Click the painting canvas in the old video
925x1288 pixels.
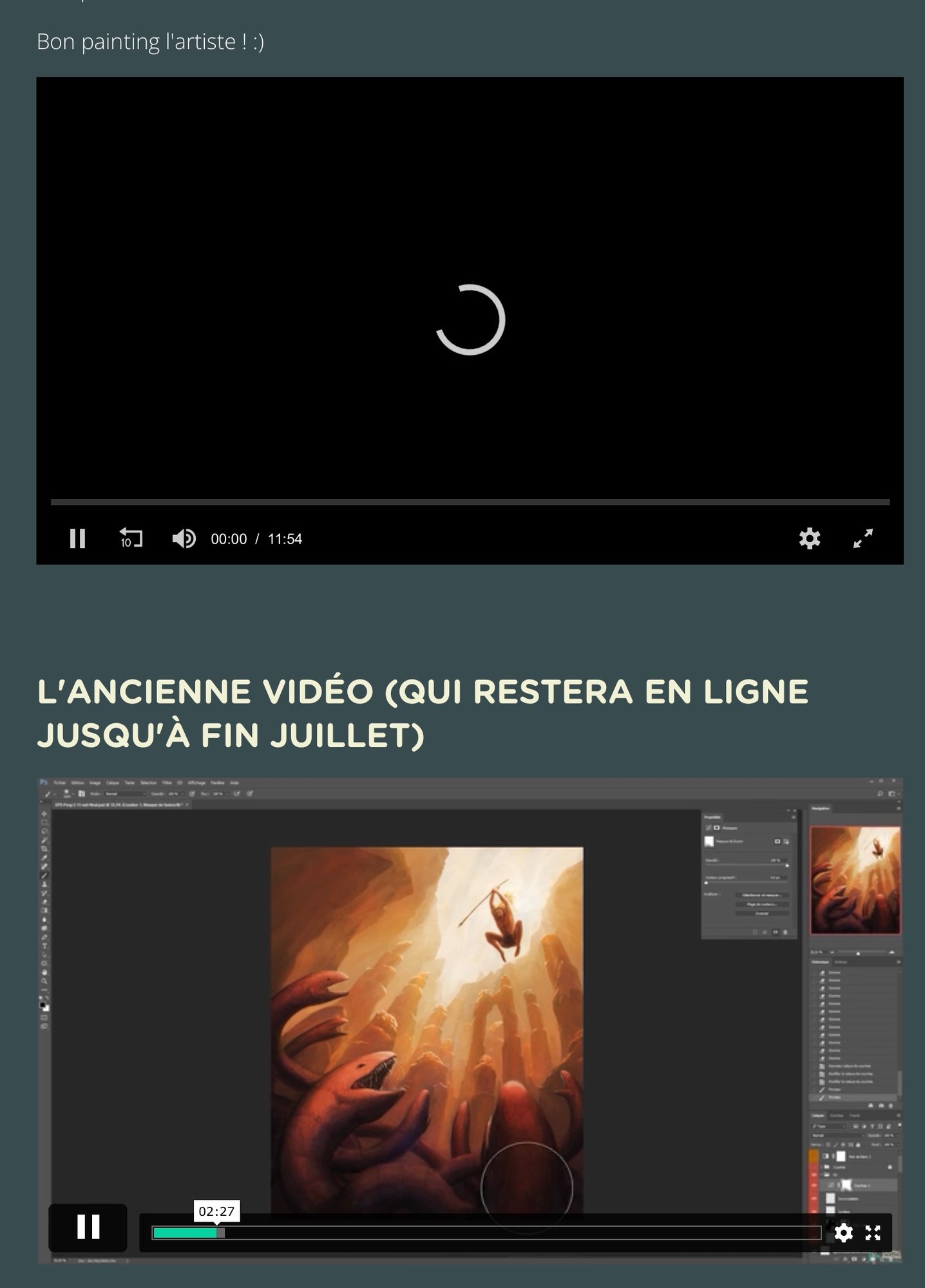[426, 1030]
